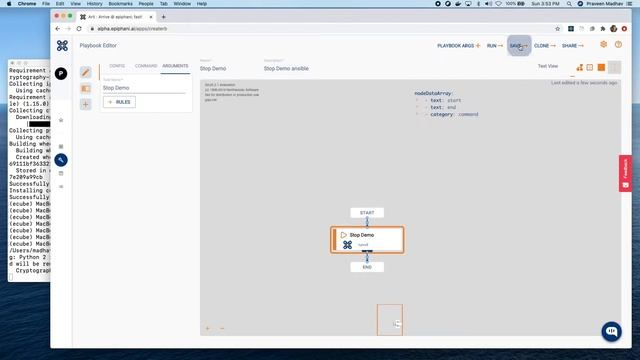Screen dimensions: 640x360
Task: Open the red Feedback side tab
Action: pyautogui.click(x=625, y=173)
